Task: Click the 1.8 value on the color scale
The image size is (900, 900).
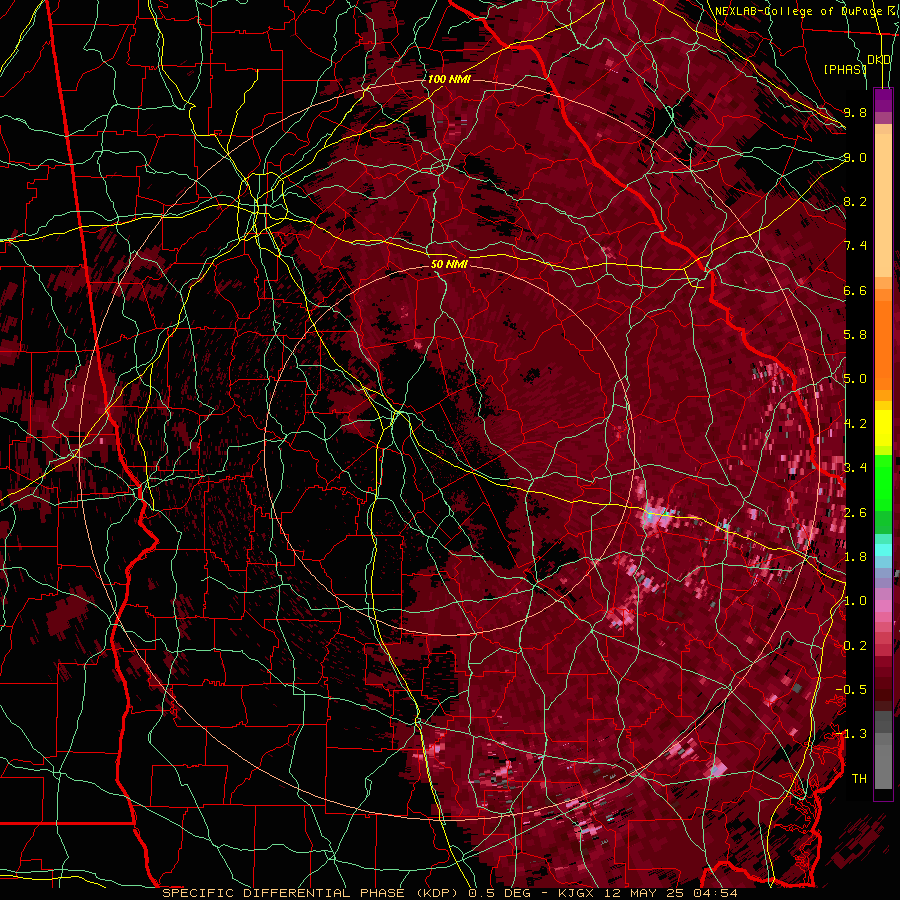Action: coord(855,557)
